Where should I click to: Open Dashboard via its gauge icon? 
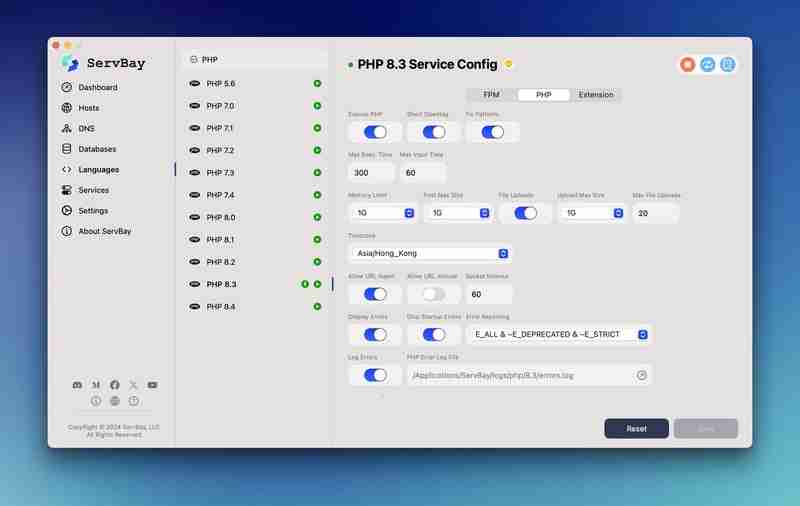[67, 87]
